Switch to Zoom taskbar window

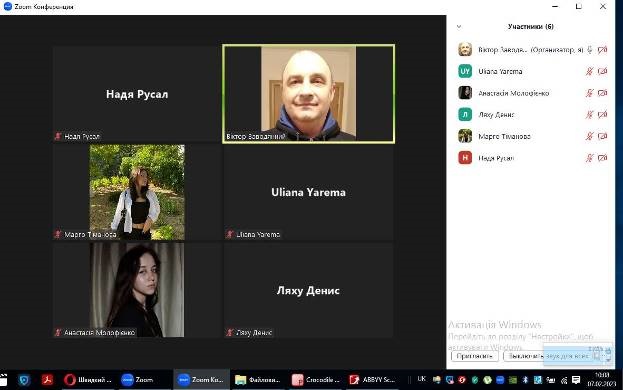pos(138,380)
